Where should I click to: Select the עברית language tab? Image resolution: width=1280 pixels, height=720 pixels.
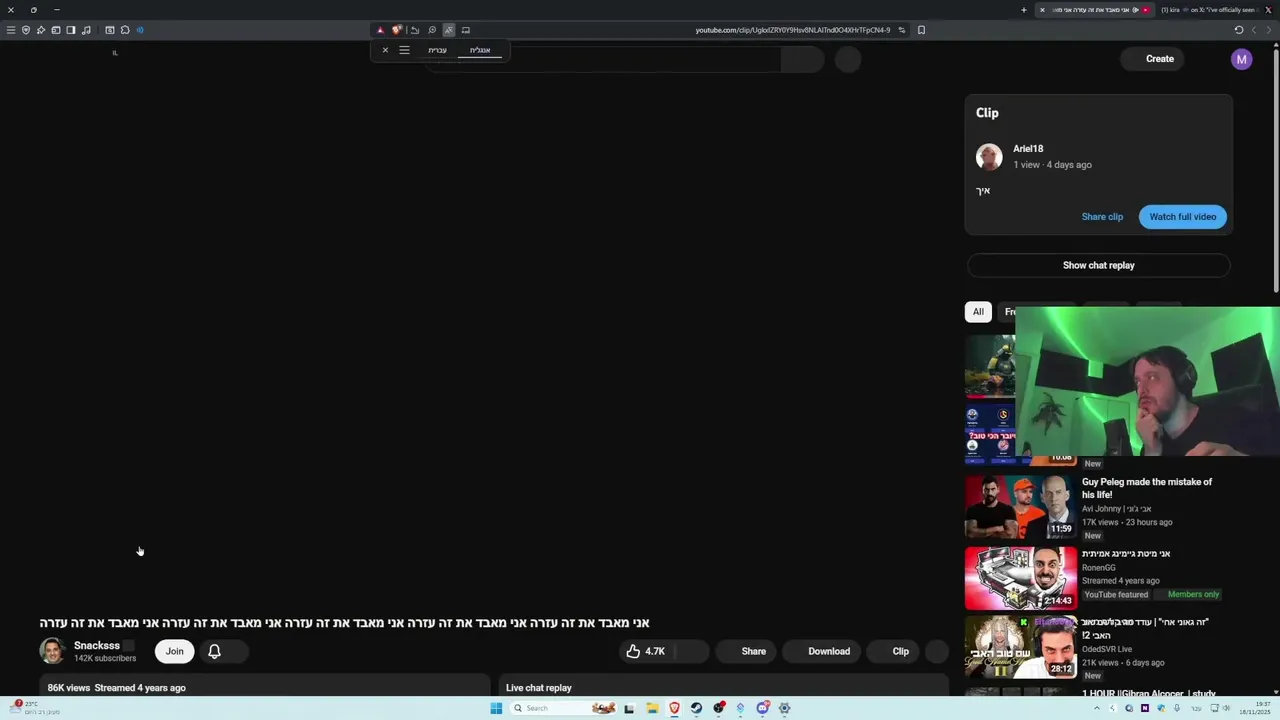coord(437,50)
